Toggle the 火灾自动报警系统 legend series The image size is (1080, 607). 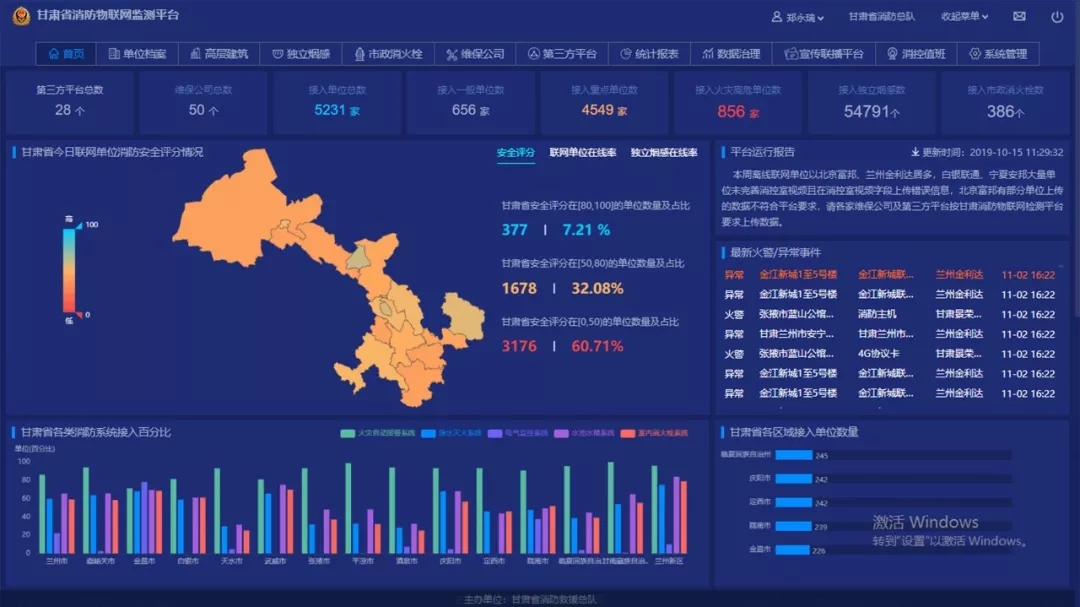378,433
